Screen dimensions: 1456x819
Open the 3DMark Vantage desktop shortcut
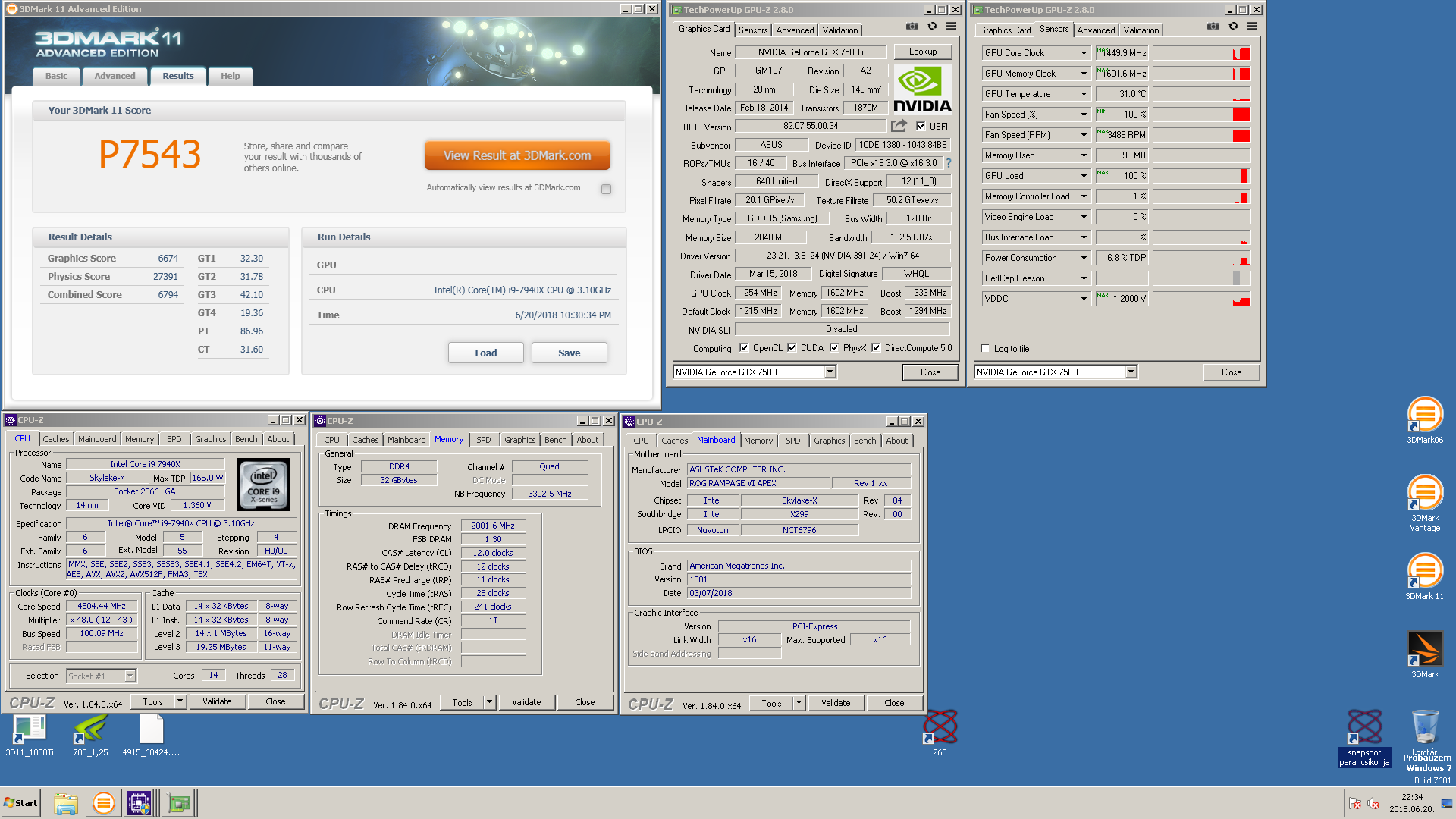point(1425,503)
